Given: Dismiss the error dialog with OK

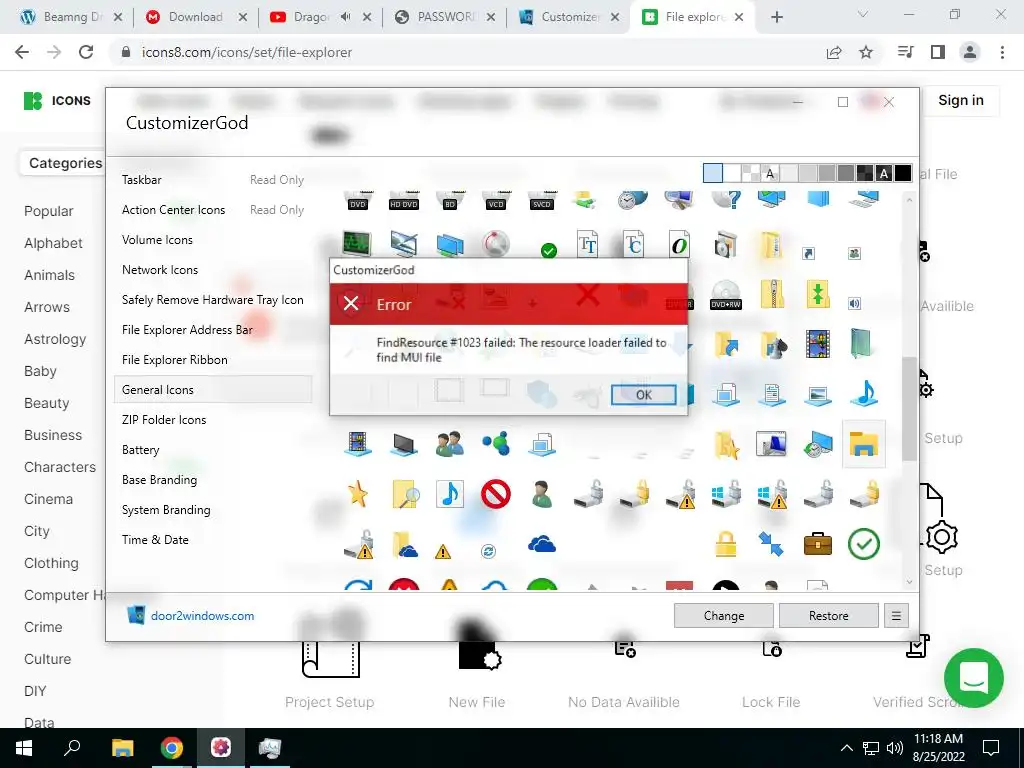Looking at the screenshot, I should tap(643, 394).
